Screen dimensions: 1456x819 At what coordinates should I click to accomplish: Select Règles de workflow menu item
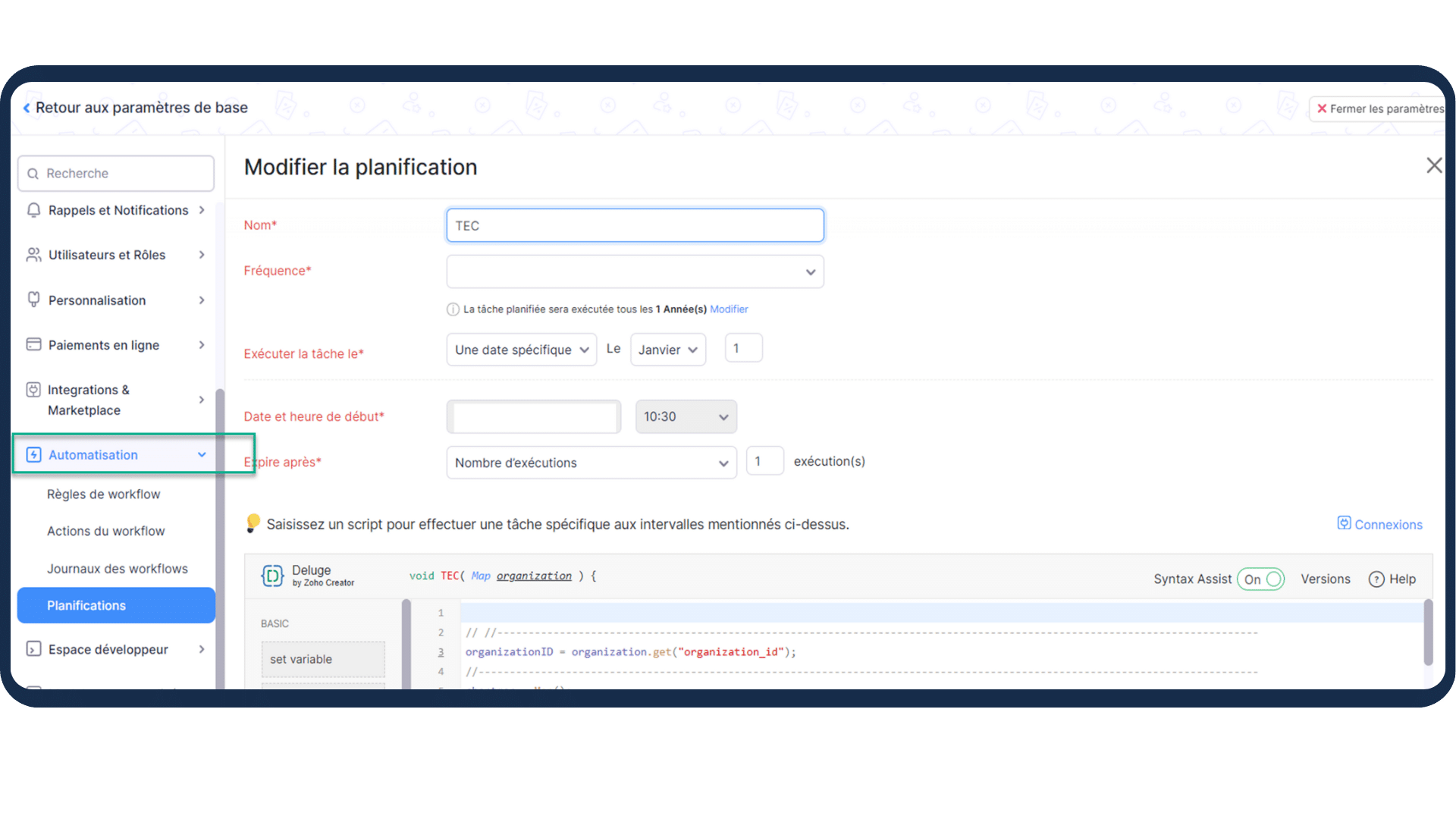tap(104, 494)
